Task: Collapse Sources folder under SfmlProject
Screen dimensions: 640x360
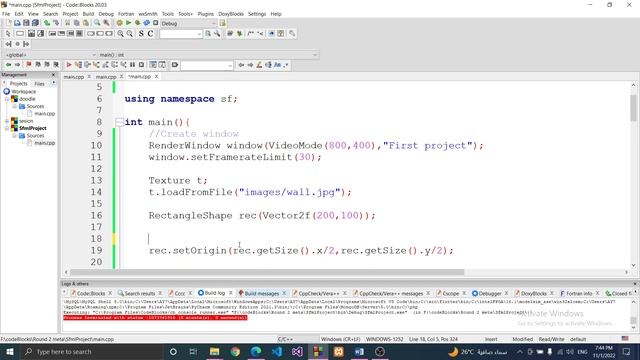Action: pos(15,136)
